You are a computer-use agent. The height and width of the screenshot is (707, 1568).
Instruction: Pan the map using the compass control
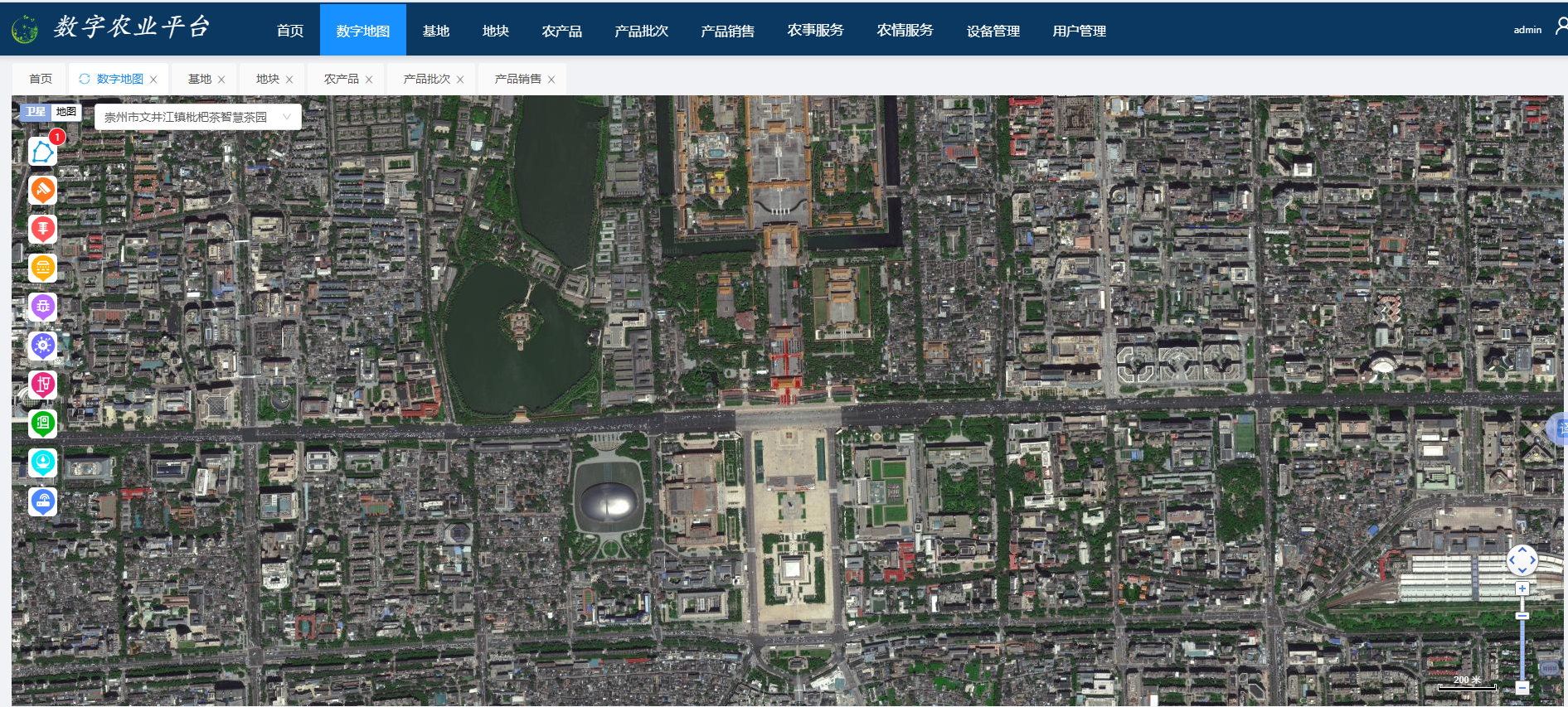pos(1522,561)
